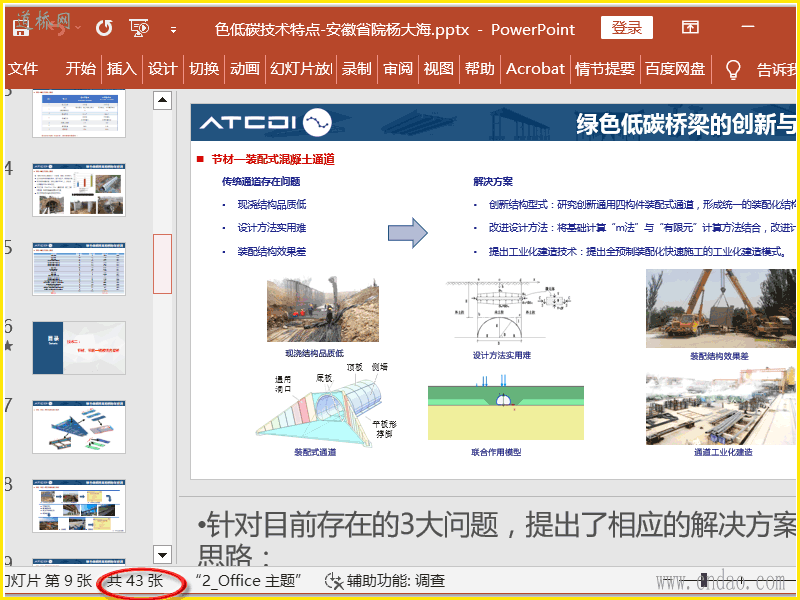Open the 文件 menu
Viewport: 800px width, 600px height.
point(23,69)
